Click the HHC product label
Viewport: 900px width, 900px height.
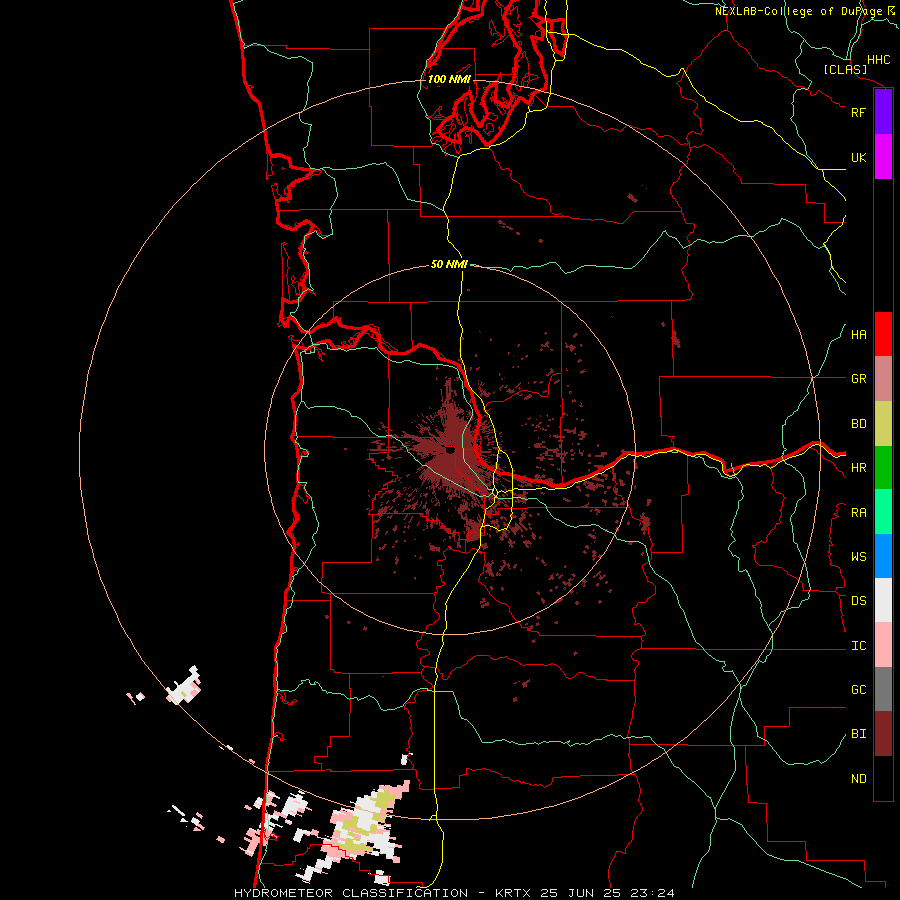tap(878, 60)
